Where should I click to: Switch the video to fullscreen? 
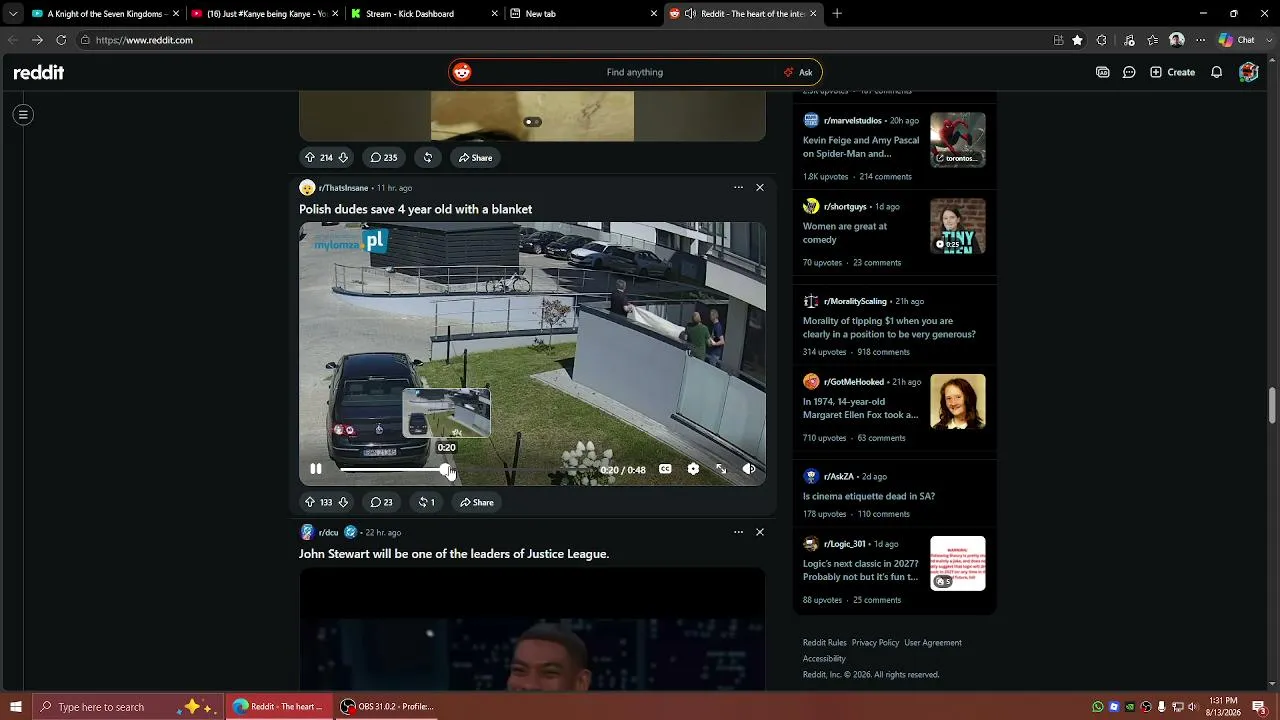(721, 469)
